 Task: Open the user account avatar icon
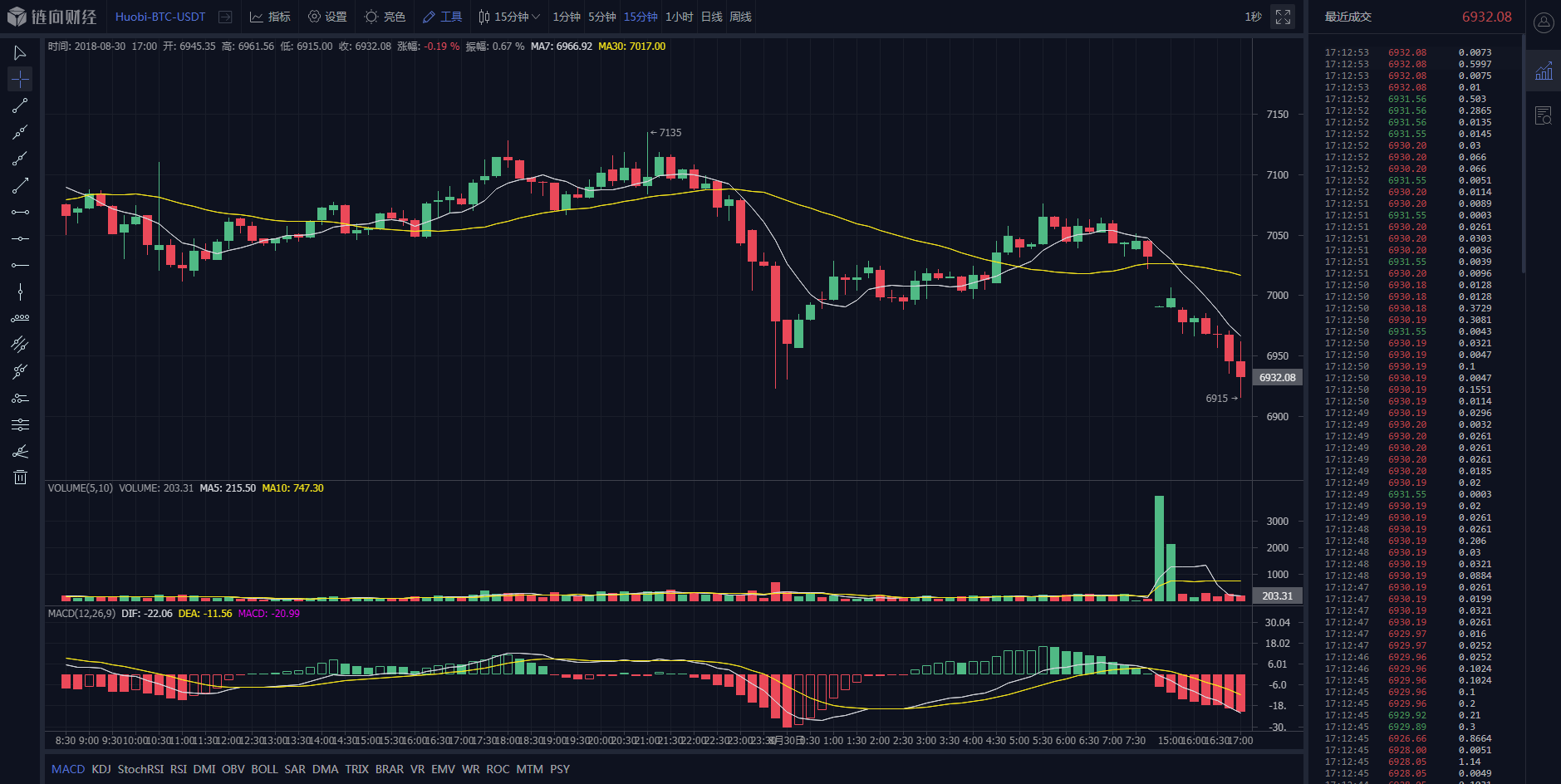coord(1544,23)
